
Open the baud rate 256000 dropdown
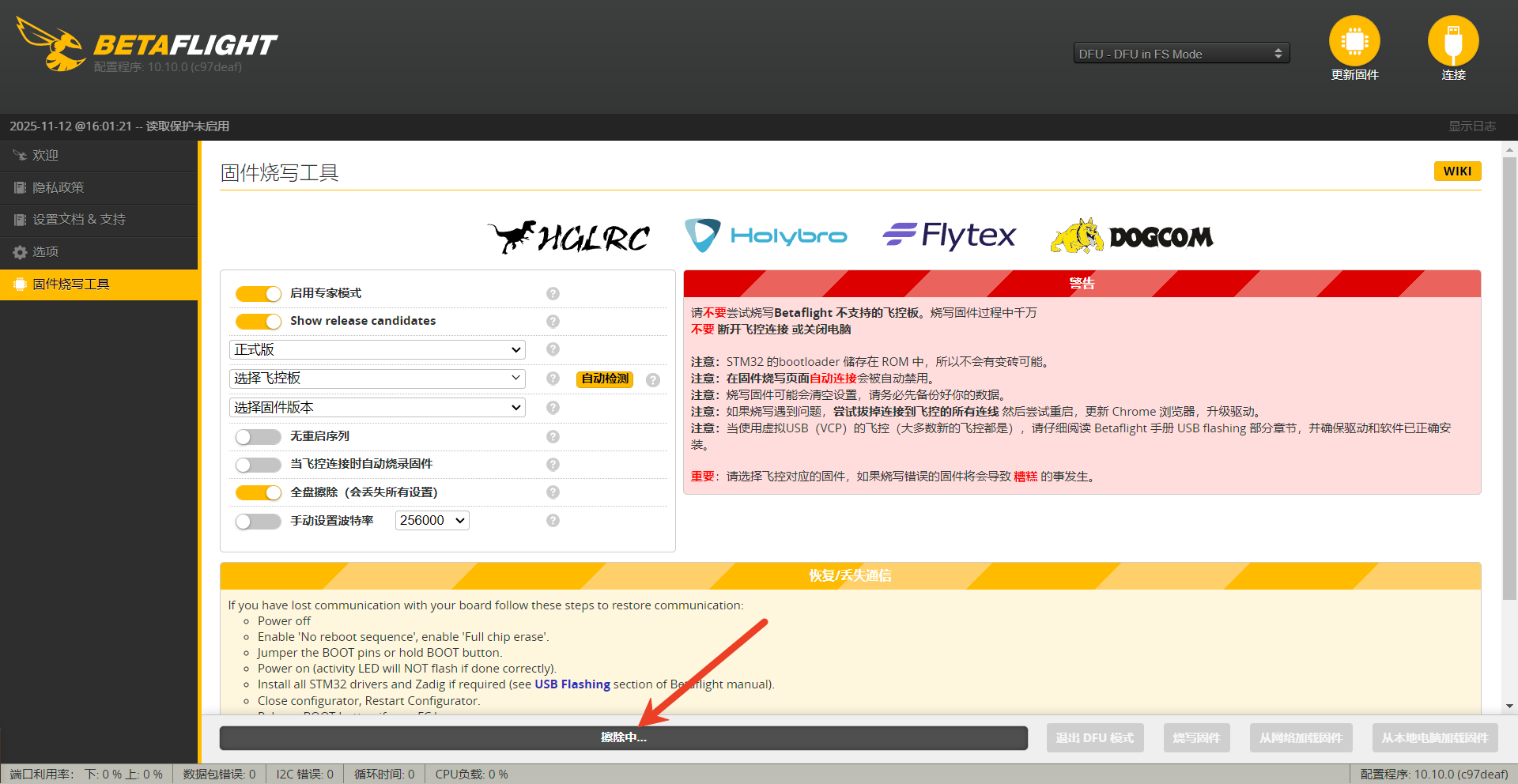coord(432,521)
